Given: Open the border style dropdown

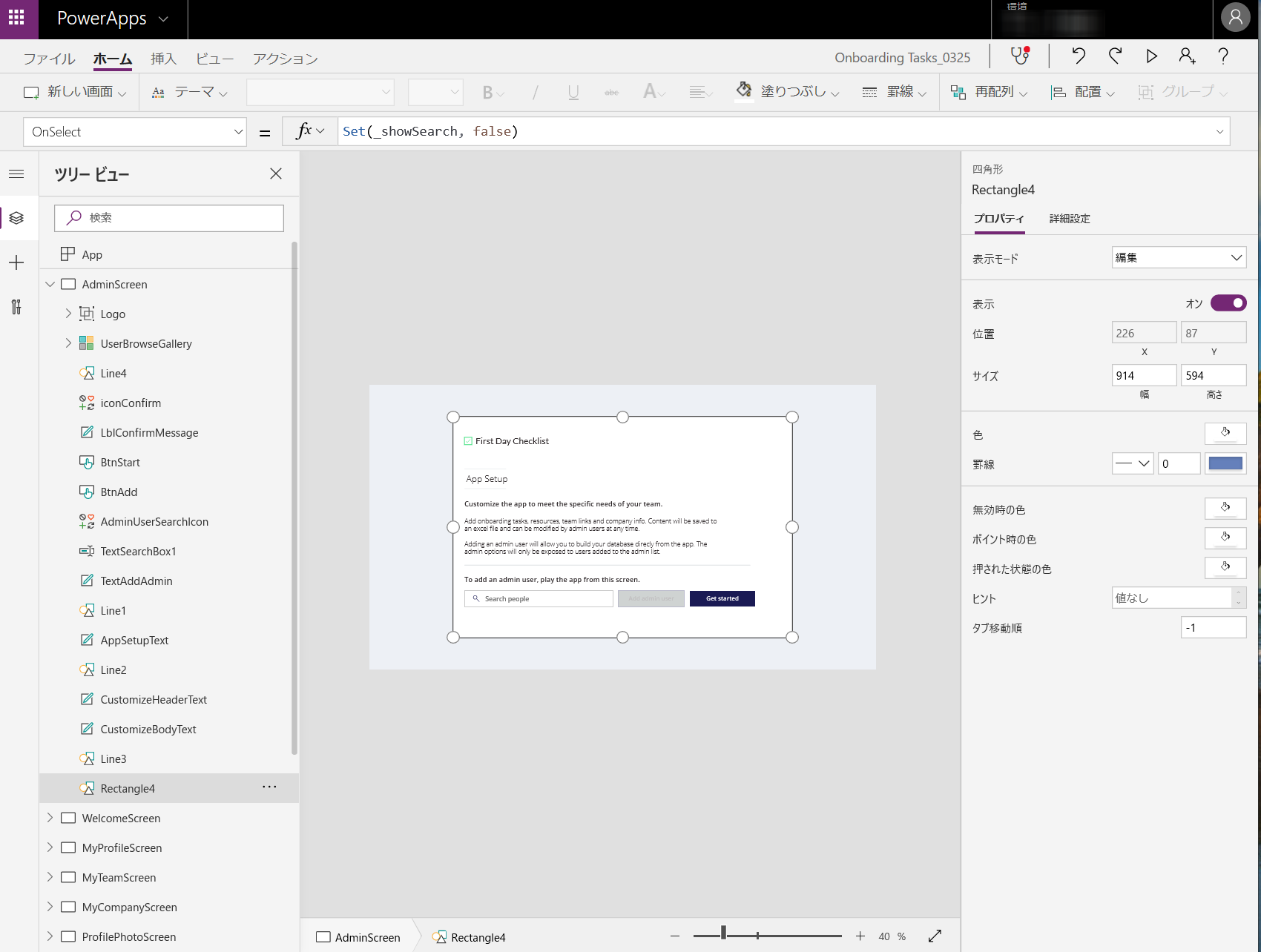Looking at the screenshot, I should pyautogui.click(x=1133, y=463).
